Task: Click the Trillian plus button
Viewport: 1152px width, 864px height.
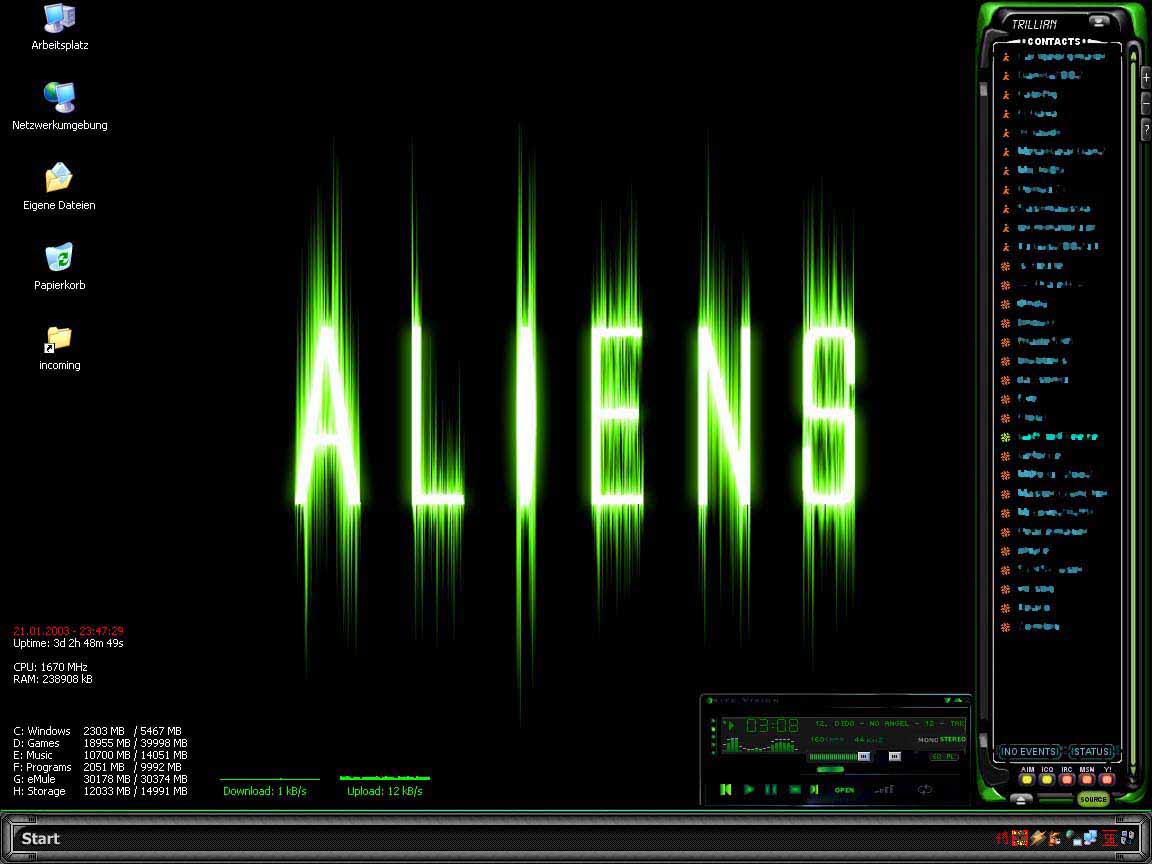Action: click(1146, 77)
